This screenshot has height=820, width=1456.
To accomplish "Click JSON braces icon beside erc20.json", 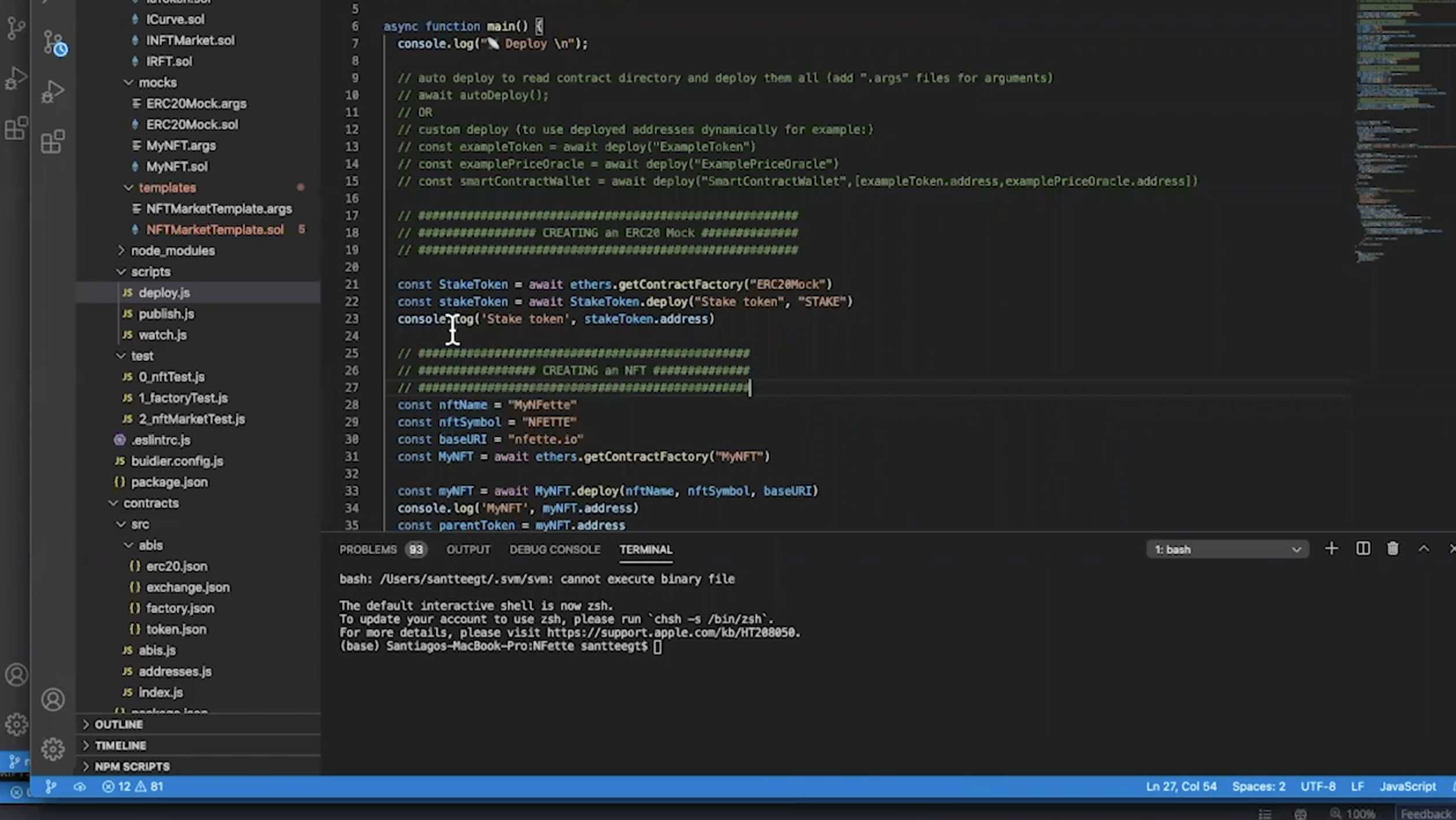I will point(135,566).
